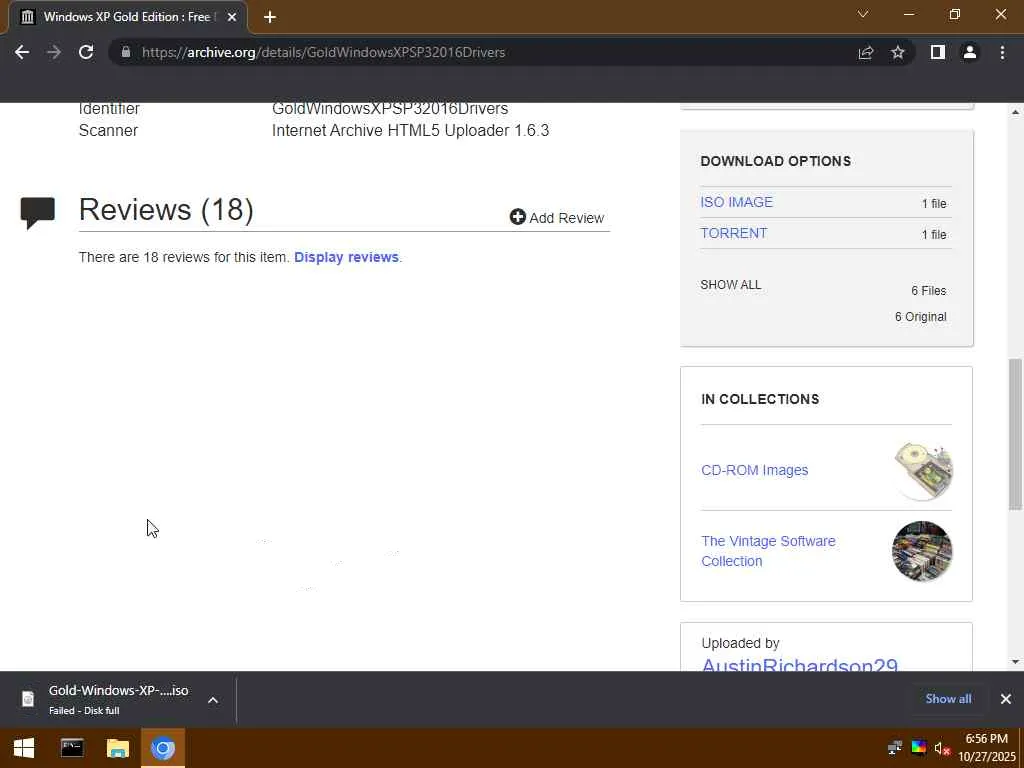Click the page vertical scrollbar thumb
Image resolution: width=1024 pixels, height=768 pixels.
[1015, 434]
